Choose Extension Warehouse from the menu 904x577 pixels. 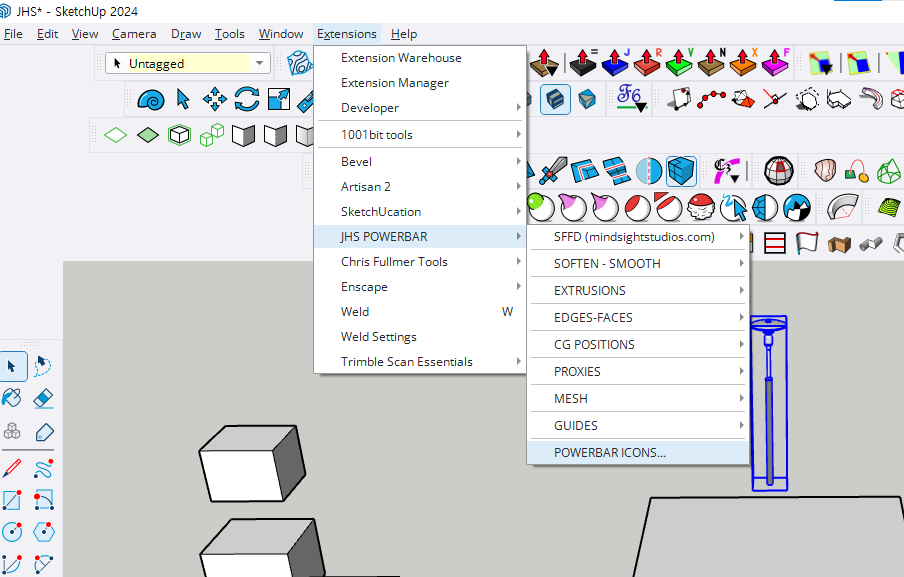pyautogui.click(x=420, y=58)
